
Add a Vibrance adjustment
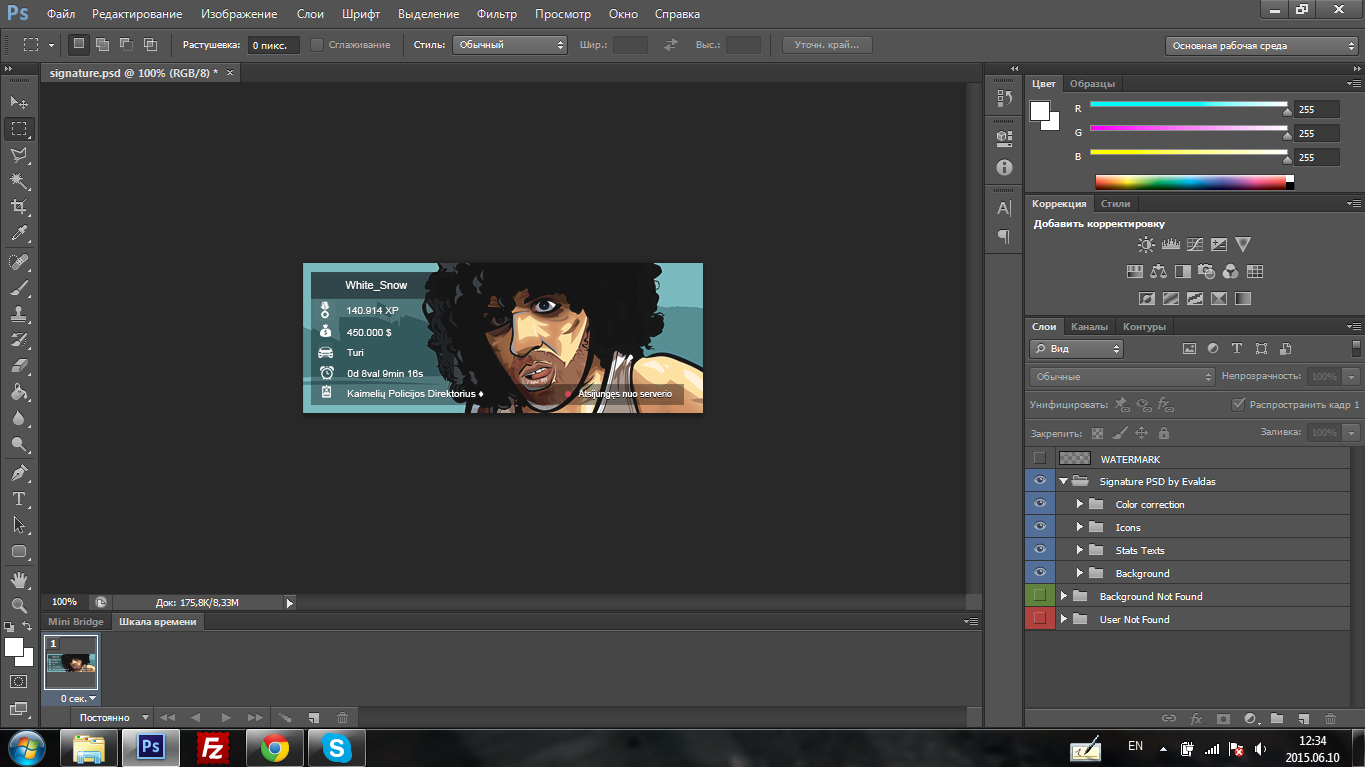pos(1242,244)
